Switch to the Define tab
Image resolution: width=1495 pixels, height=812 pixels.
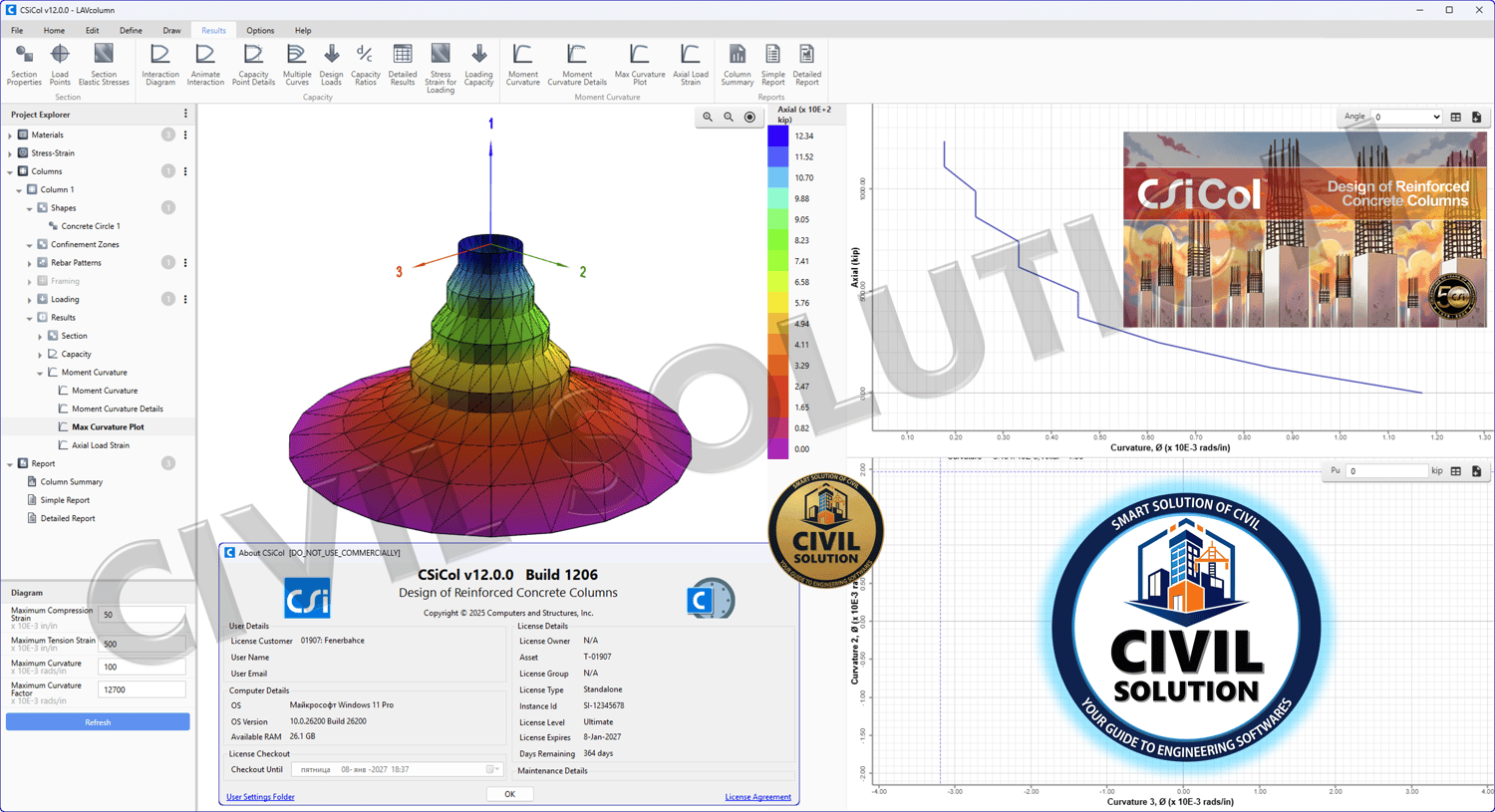pyautogui.click(x=131, y=31)
